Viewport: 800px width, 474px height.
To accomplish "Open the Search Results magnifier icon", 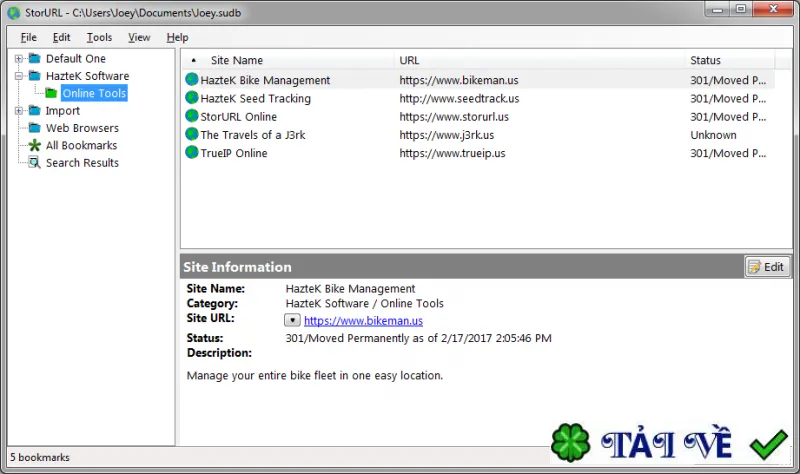I will tap(35, 163).
